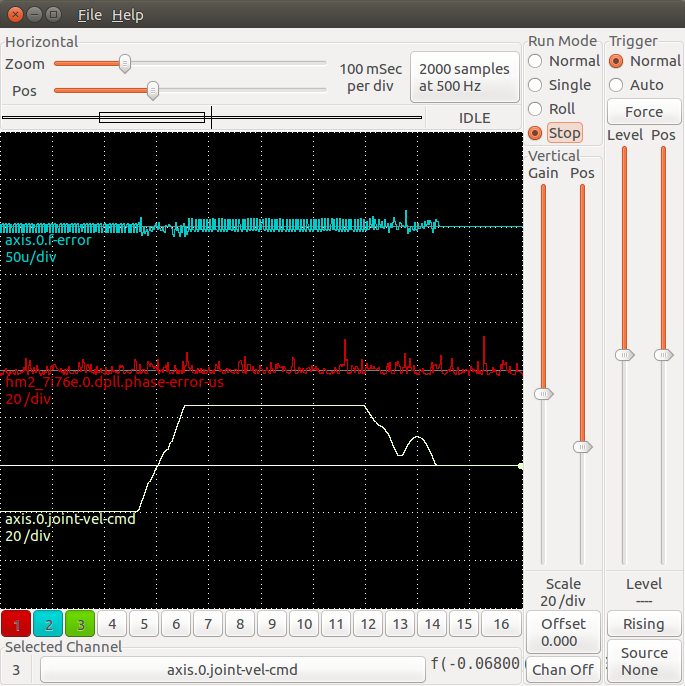Enable channel 10
The height and width of the screenshot is (686, 685).
coord(304,623)
